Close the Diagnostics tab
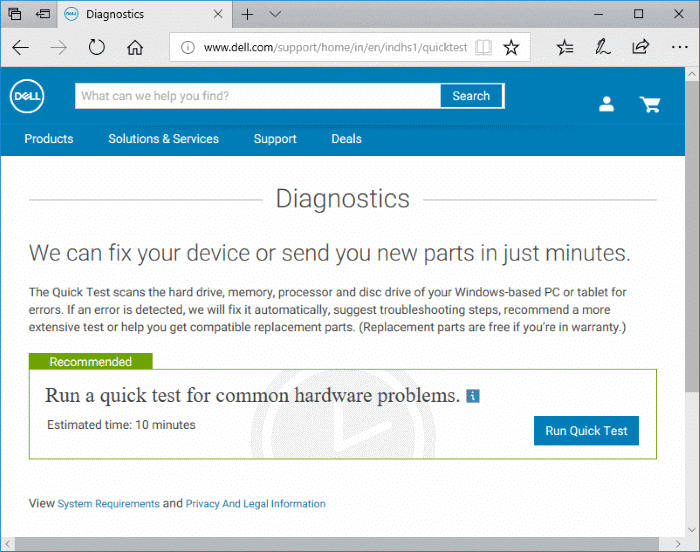 point(218,14)
